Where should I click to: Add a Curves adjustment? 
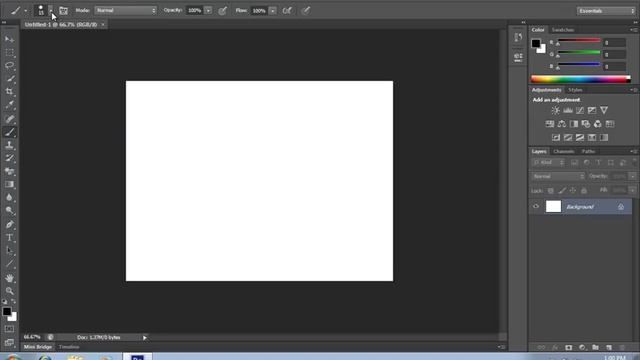580,110
